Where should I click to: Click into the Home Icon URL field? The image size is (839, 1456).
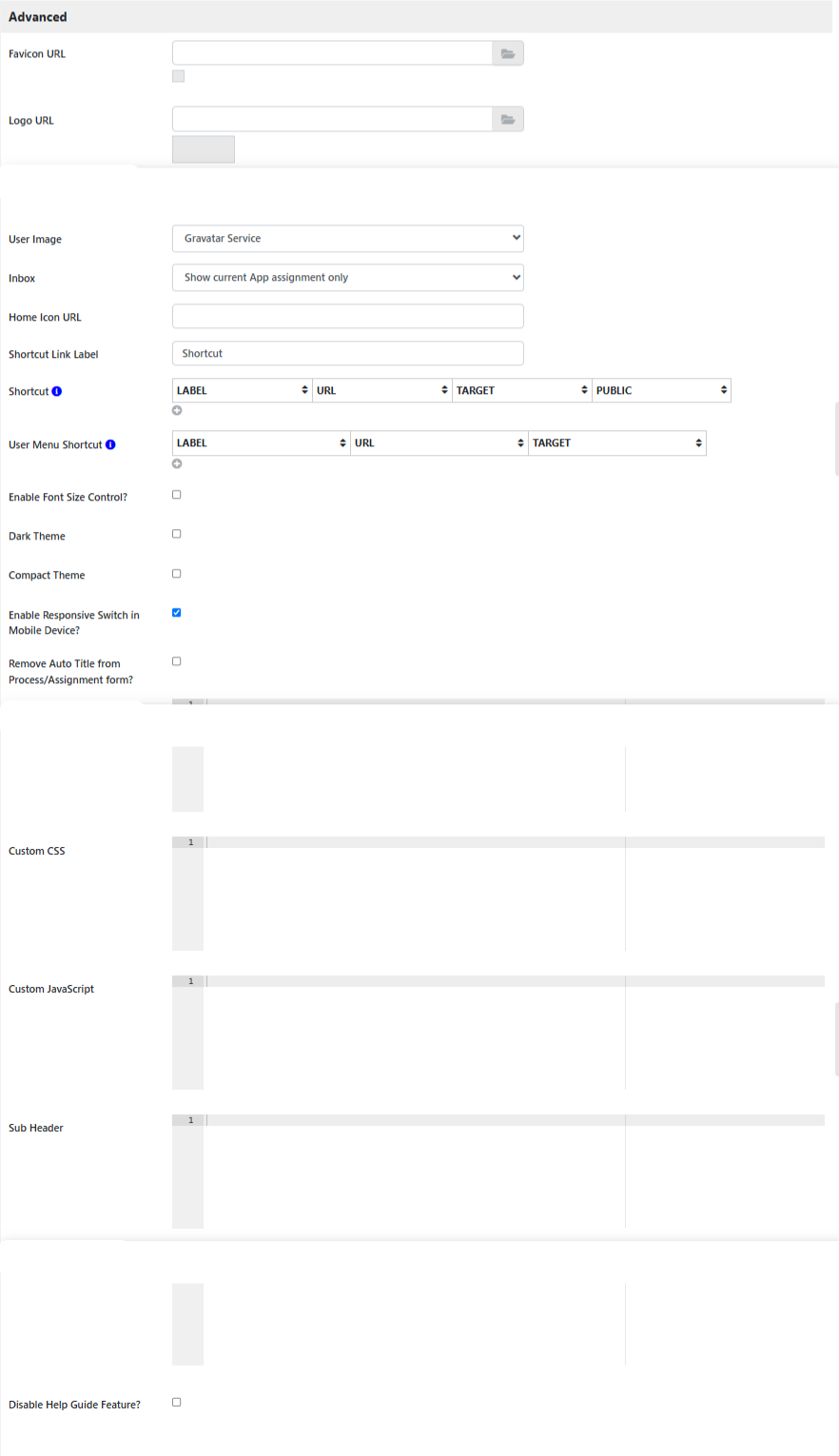(x=348, y=316)
